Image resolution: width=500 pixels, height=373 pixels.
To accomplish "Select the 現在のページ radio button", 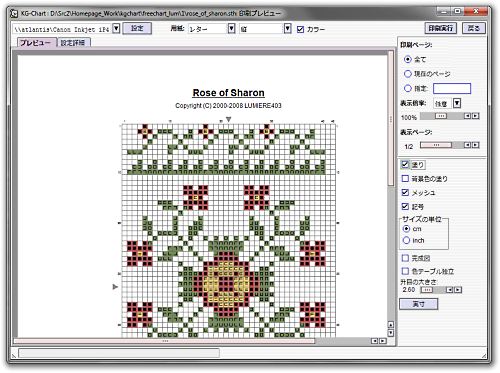I will 408,74.
